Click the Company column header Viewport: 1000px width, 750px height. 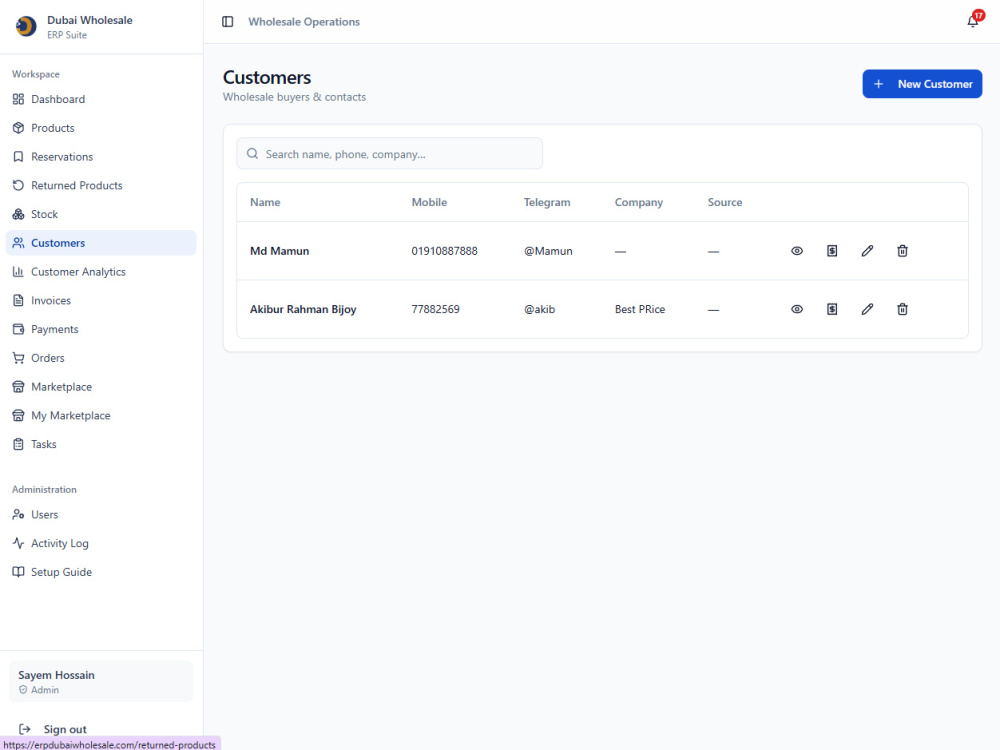point(639,202)
